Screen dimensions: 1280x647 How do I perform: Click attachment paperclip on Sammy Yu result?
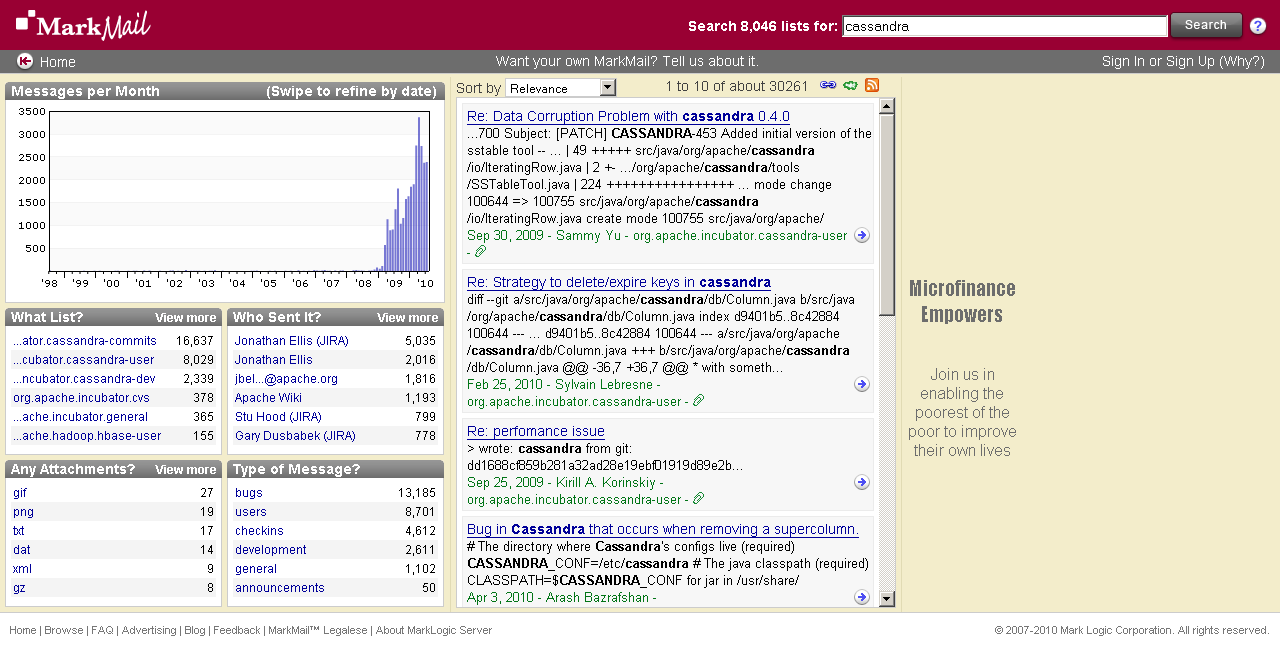pyautogui.click(x=480, y=252)
